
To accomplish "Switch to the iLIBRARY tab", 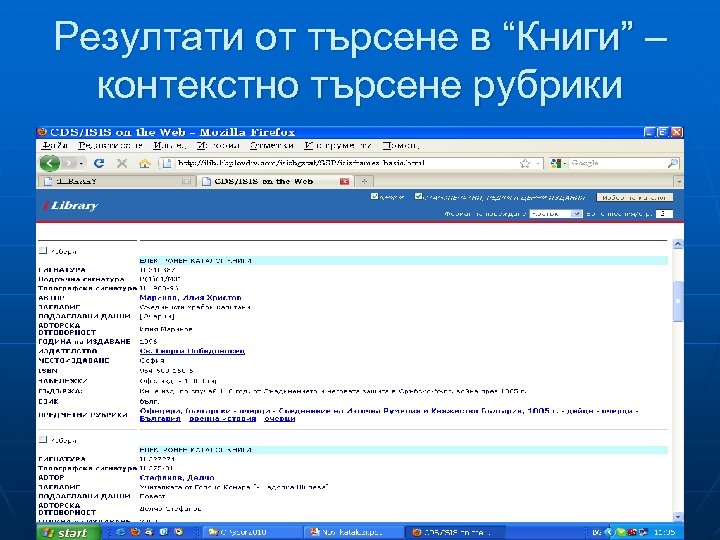I will point(117,181).
